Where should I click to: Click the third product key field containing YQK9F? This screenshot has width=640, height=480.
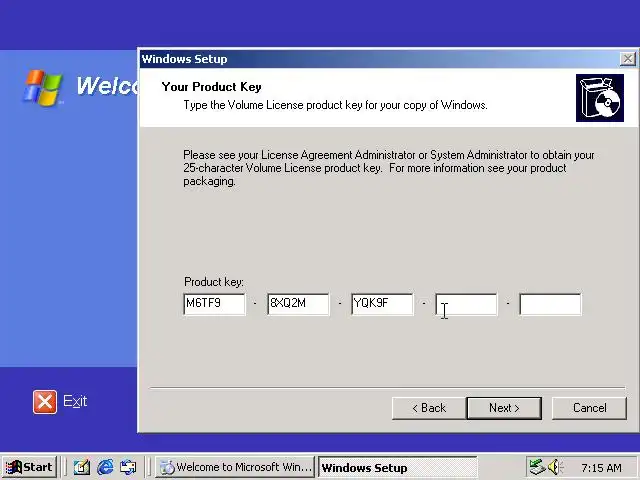point(382,304)
